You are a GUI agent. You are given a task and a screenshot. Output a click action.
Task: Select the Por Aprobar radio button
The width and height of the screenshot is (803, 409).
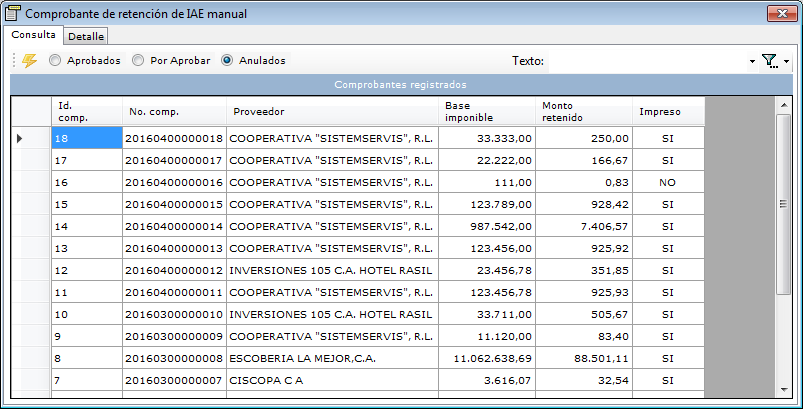(x=138, y=60)
